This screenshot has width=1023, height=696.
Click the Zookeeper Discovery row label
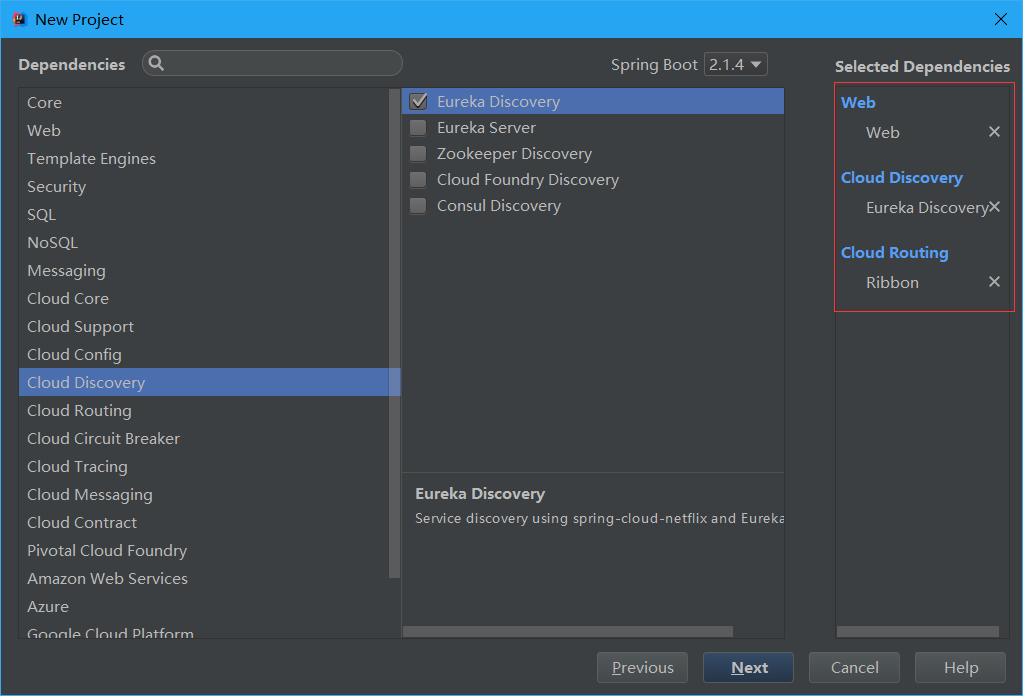(x=514, y=154)
